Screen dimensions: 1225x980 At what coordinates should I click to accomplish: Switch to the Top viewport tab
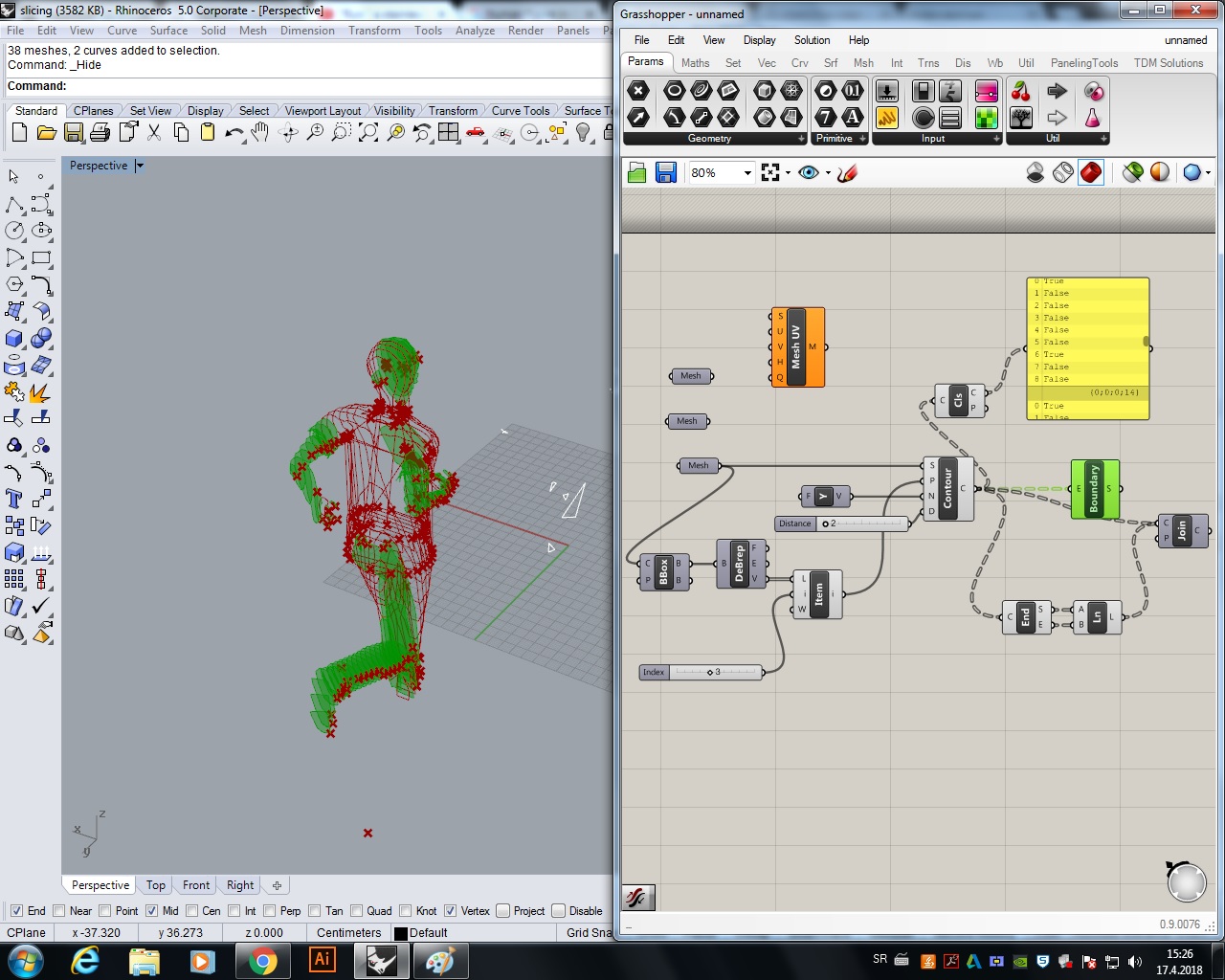tap(156, 885)
